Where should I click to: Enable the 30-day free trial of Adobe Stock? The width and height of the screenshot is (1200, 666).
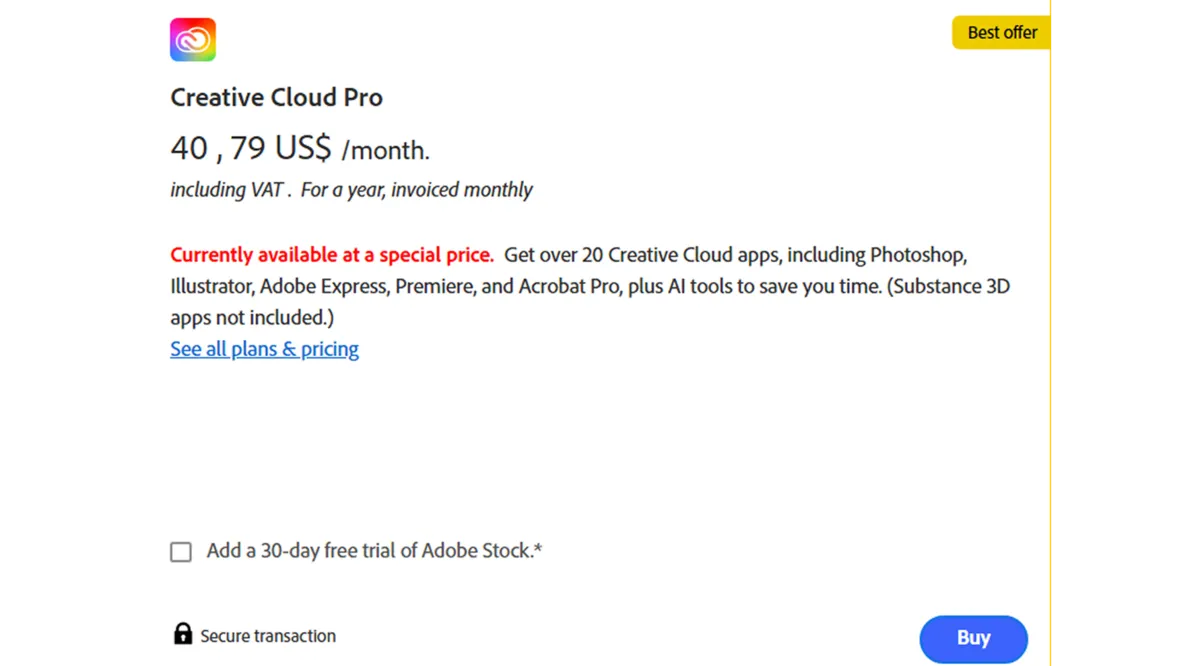pos(181,551)
